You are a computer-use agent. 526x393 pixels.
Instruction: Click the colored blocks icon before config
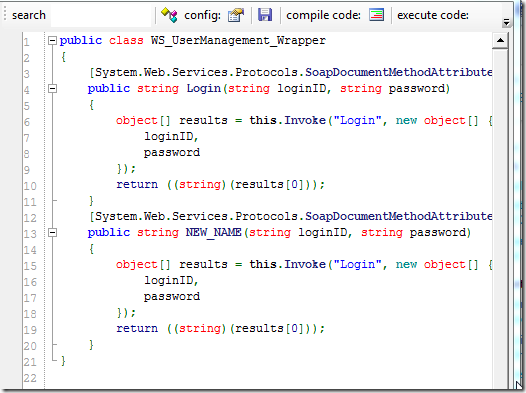point(169,15)
